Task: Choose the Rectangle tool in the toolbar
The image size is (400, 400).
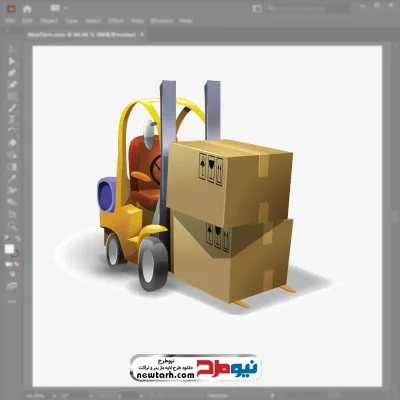Action: pos(12,96)
